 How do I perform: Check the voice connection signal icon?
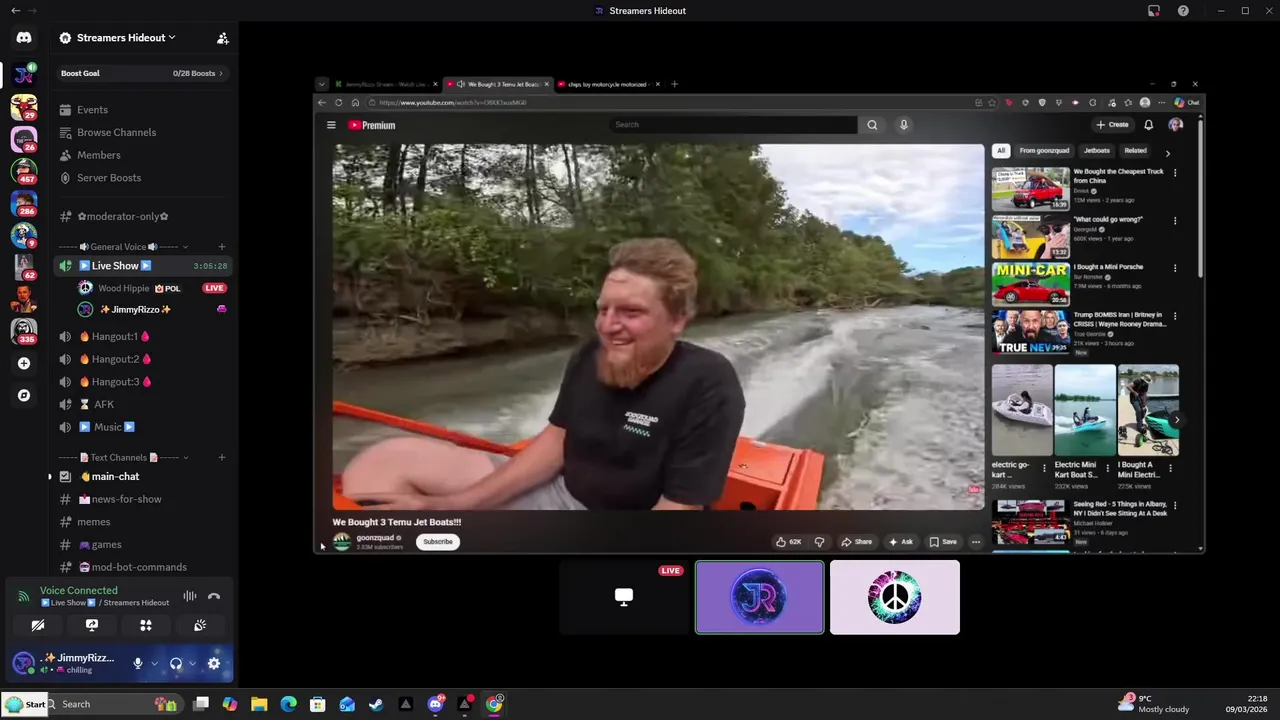pyautogui.click(x=24, y=596)
